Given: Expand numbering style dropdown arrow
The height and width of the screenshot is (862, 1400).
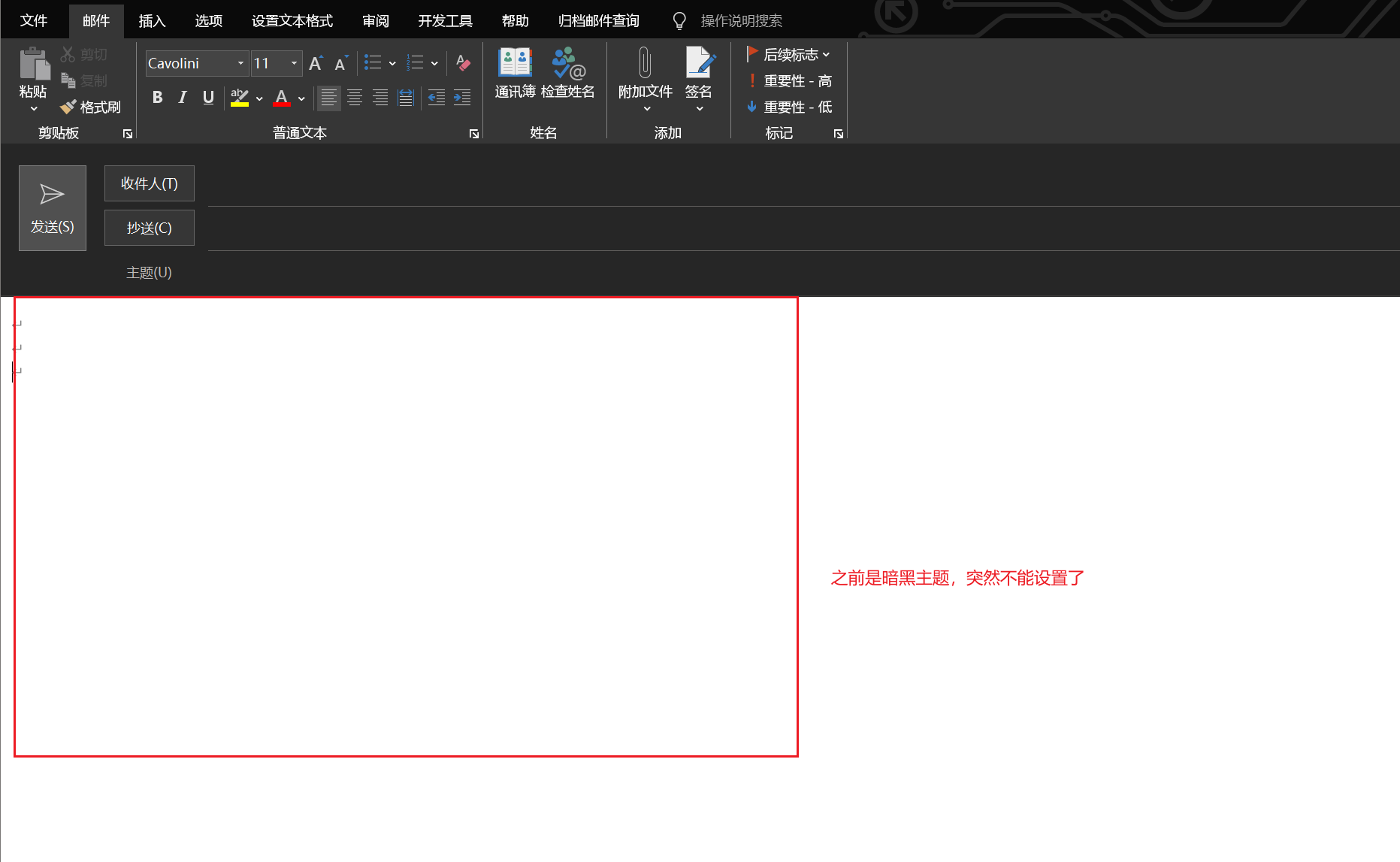Looking at the screenshot, I should coord(434,64).
